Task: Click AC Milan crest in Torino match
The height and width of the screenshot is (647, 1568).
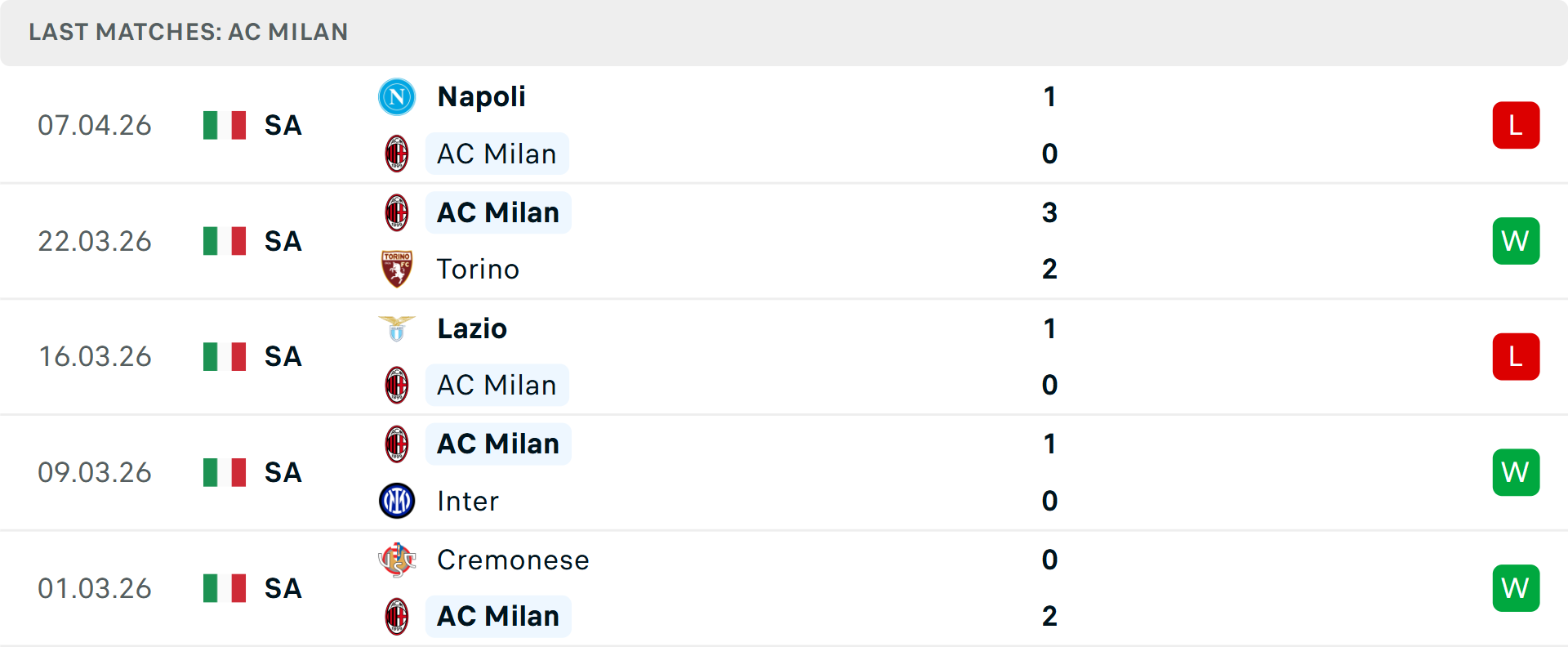Action: (397, 212)
